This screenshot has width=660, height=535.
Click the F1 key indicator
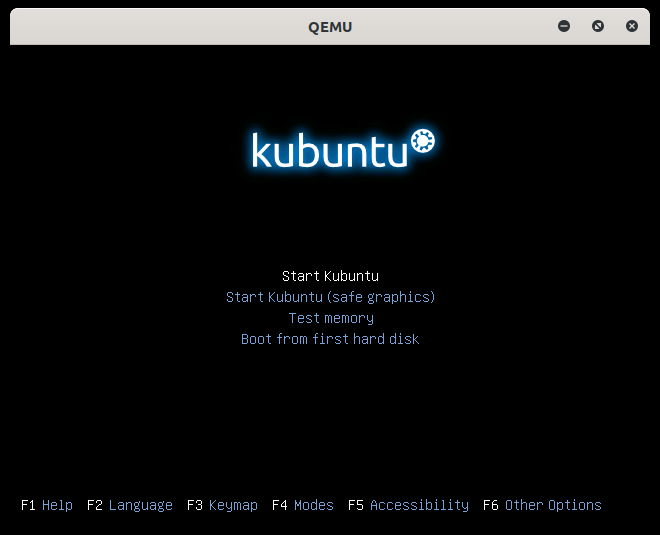(x=28, y=505)
